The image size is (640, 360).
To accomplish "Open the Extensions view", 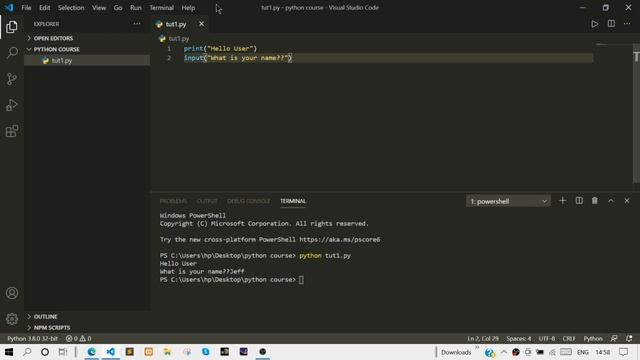I will click(12, 131).
